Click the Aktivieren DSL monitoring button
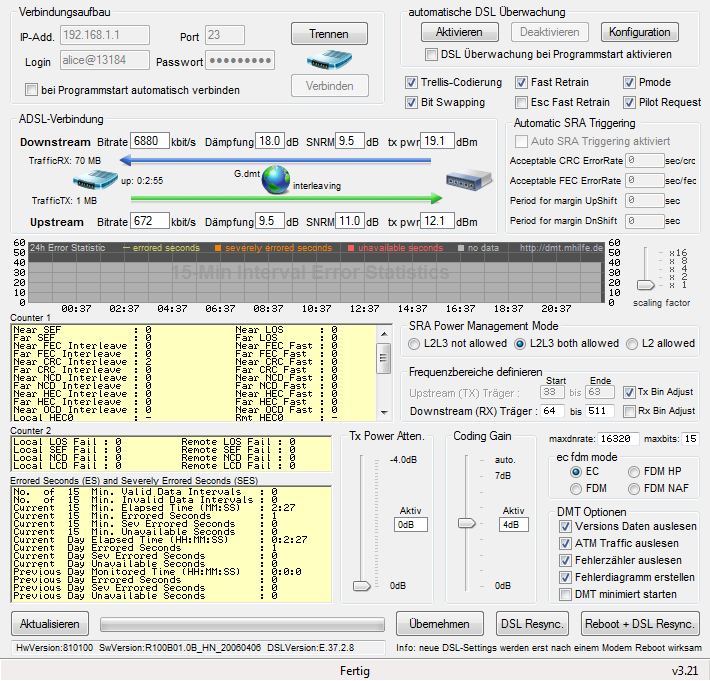The image size is (710, 681). (459, 32)
